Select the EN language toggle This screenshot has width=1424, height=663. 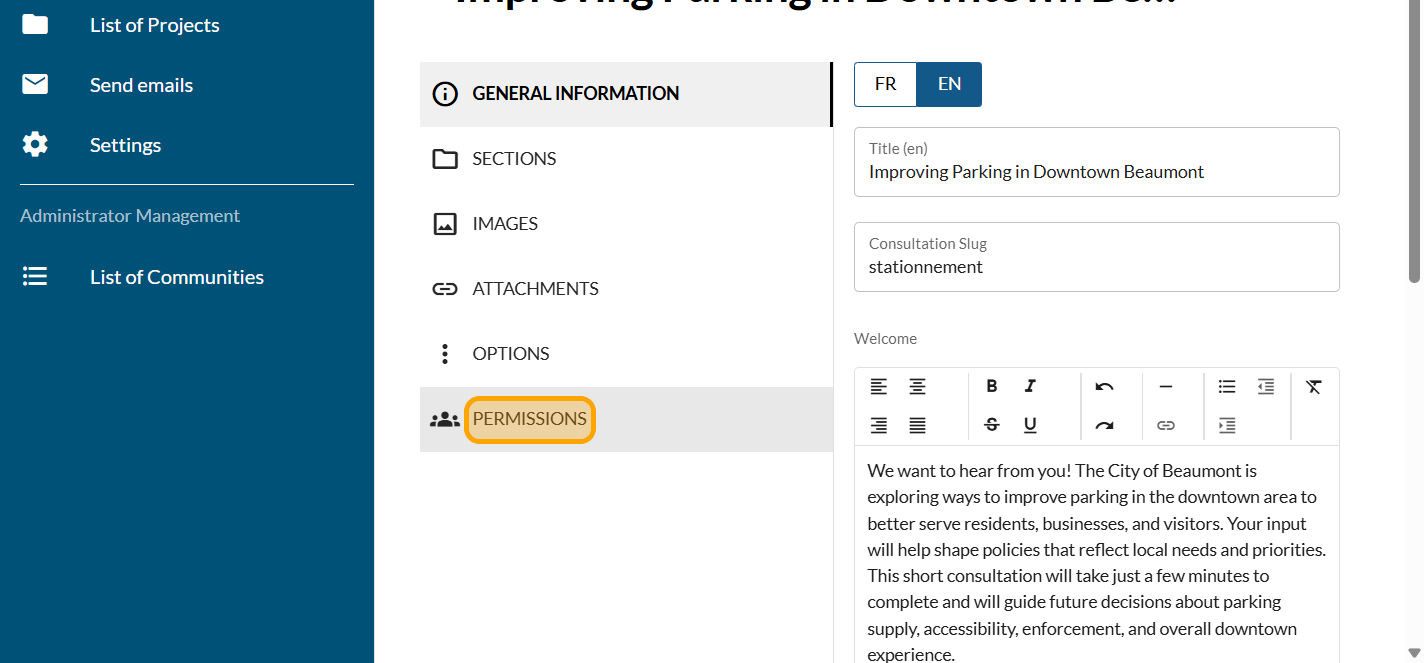[949, 84]
